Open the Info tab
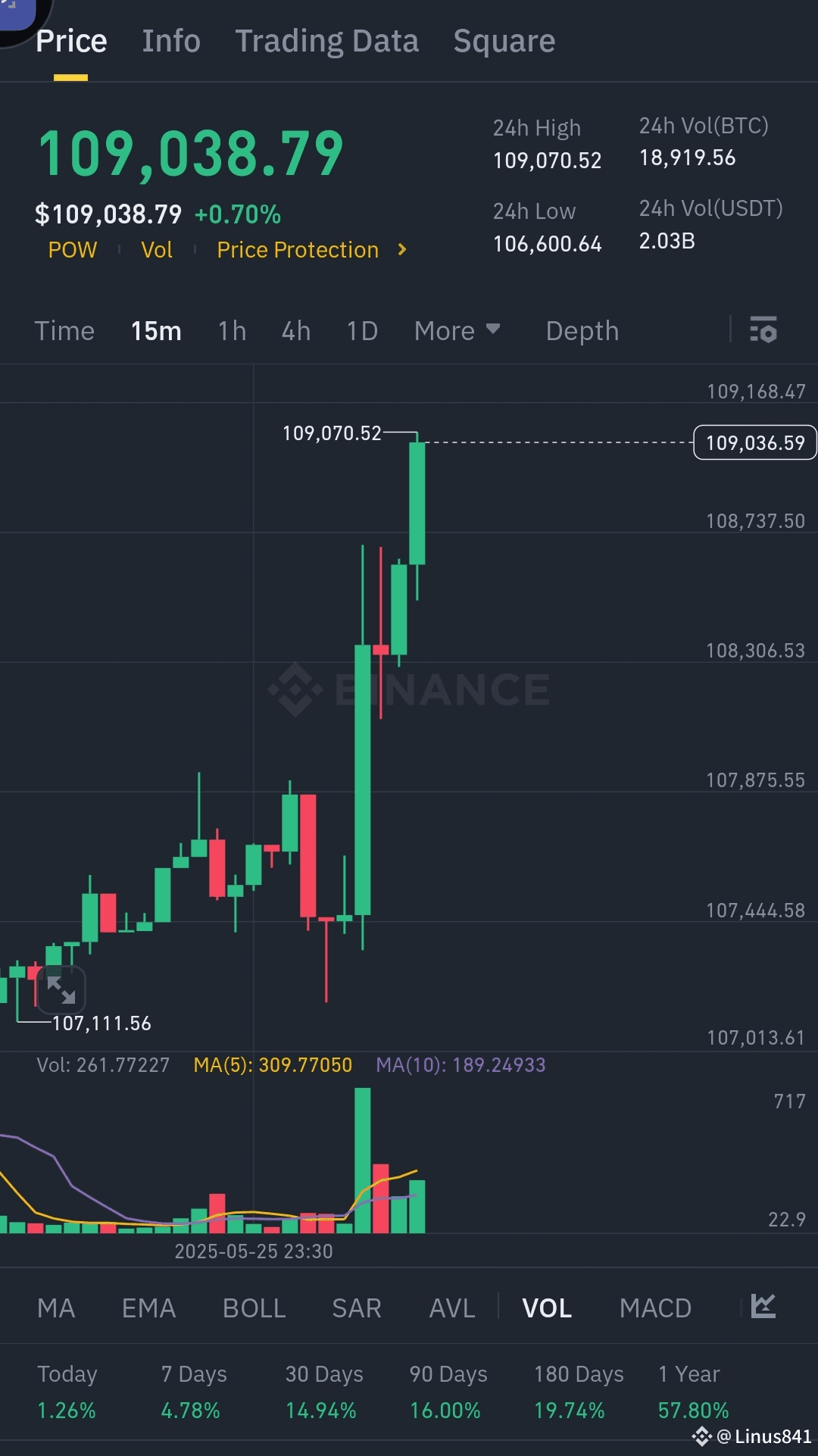Screen dimensions: 818x1456 point(170,41)
